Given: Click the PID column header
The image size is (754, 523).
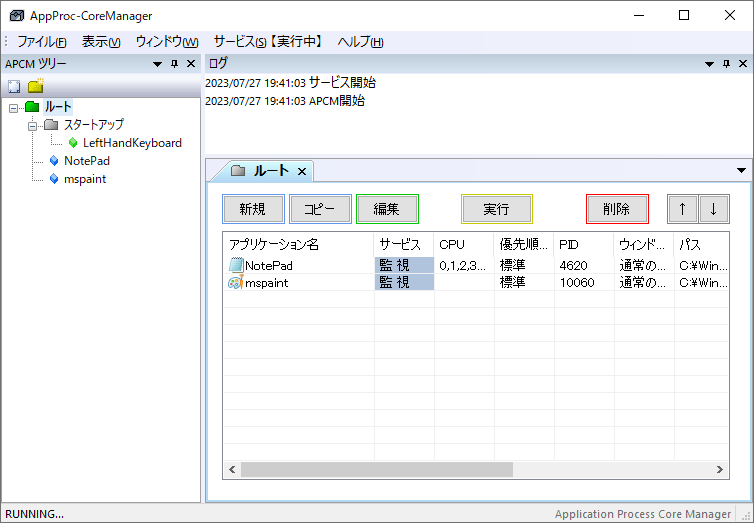Looking at the screenshot, I should pyautogui.click(x=583, y=244).
